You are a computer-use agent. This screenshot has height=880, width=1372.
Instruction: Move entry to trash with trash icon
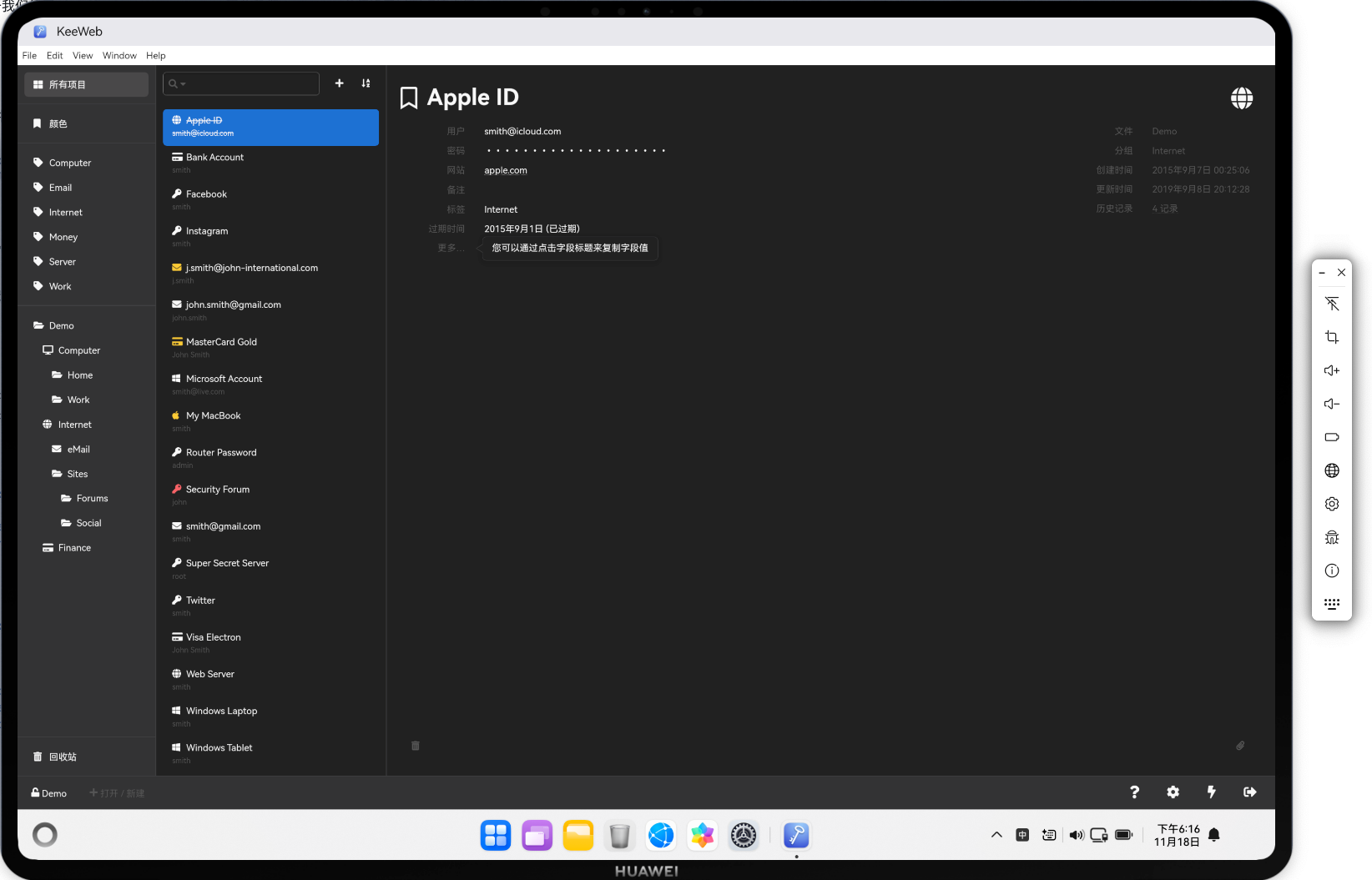coord(416,746)
